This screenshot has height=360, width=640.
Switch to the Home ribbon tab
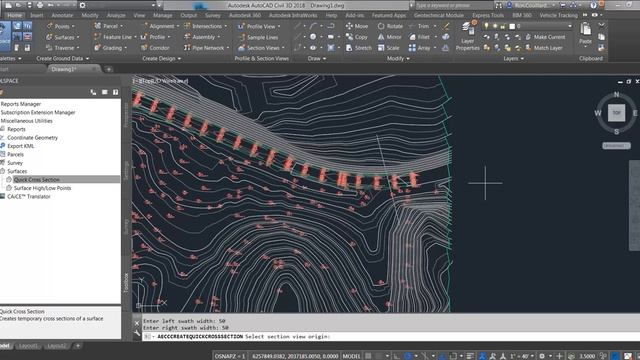pos(14,15)
